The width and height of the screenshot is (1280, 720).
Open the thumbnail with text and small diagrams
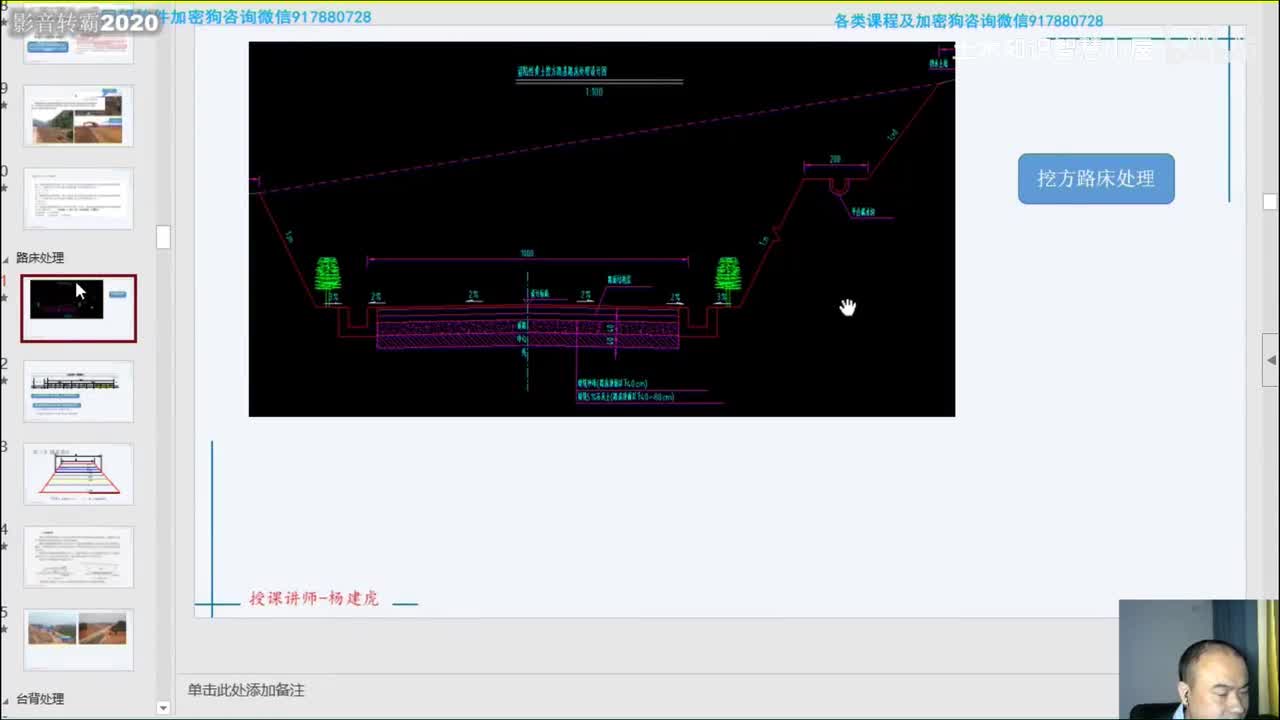[x=78, y=557]
